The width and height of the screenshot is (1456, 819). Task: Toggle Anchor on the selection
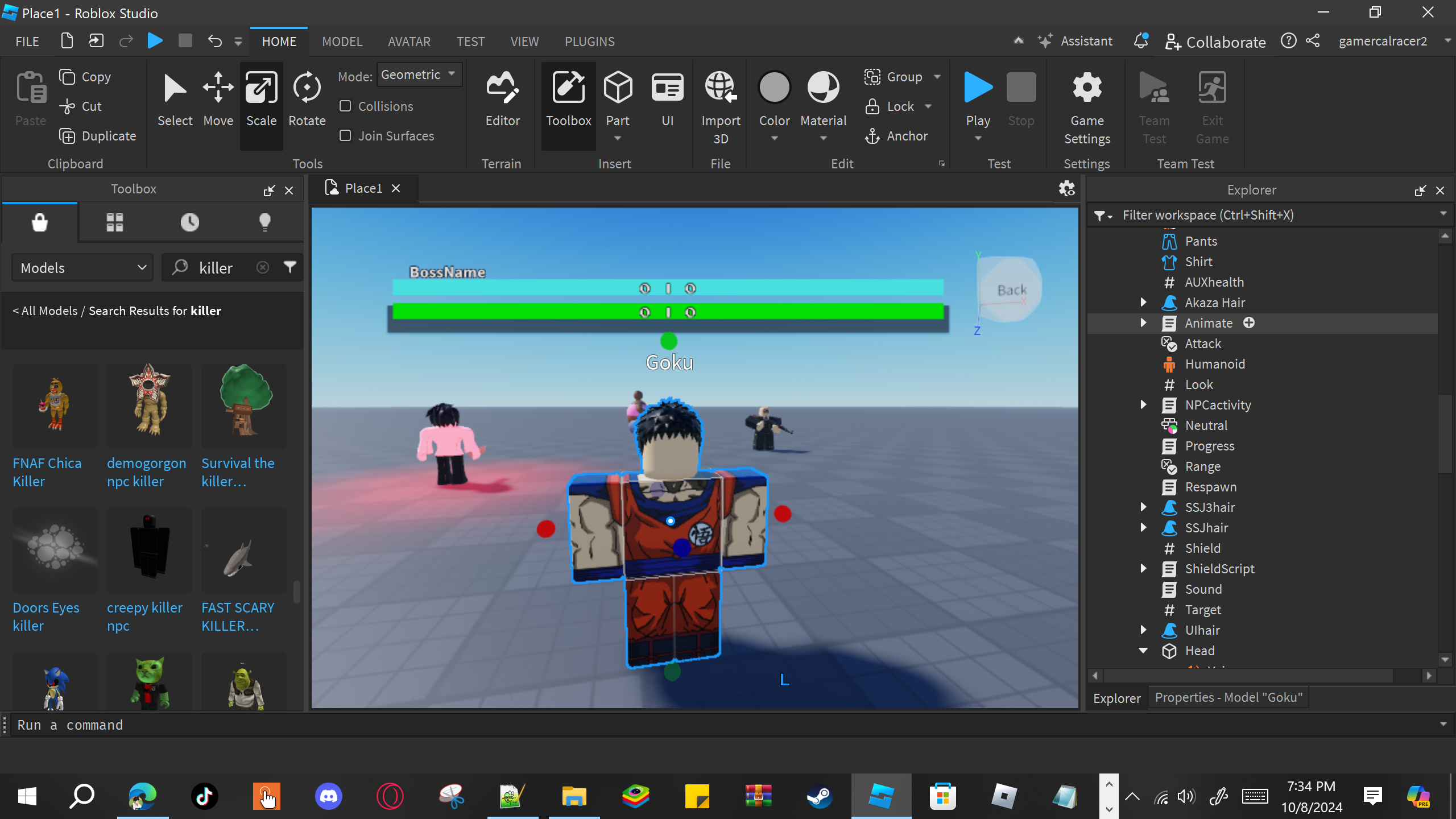tap(896, 136)
